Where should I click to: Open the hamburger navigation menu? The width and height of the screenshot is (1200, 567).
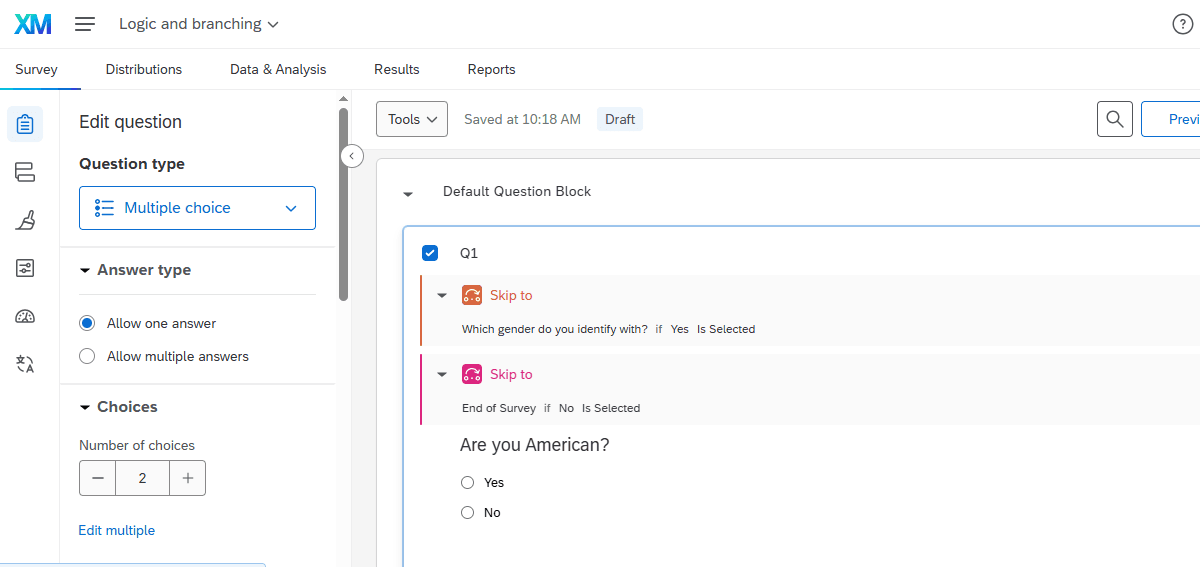pos(85,24)
